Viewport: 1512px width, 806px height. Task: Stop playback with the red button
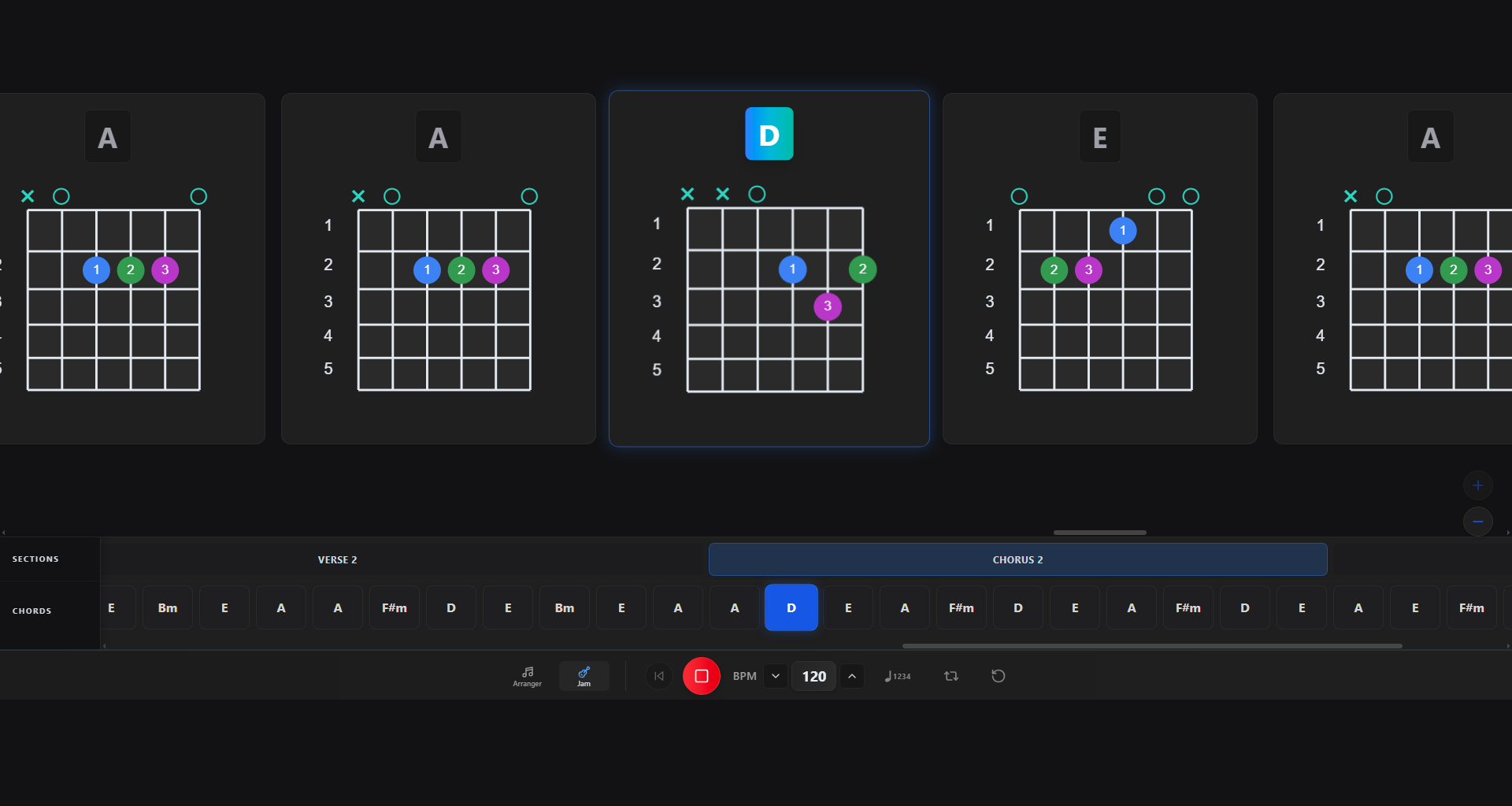click(x=702, y=676)
